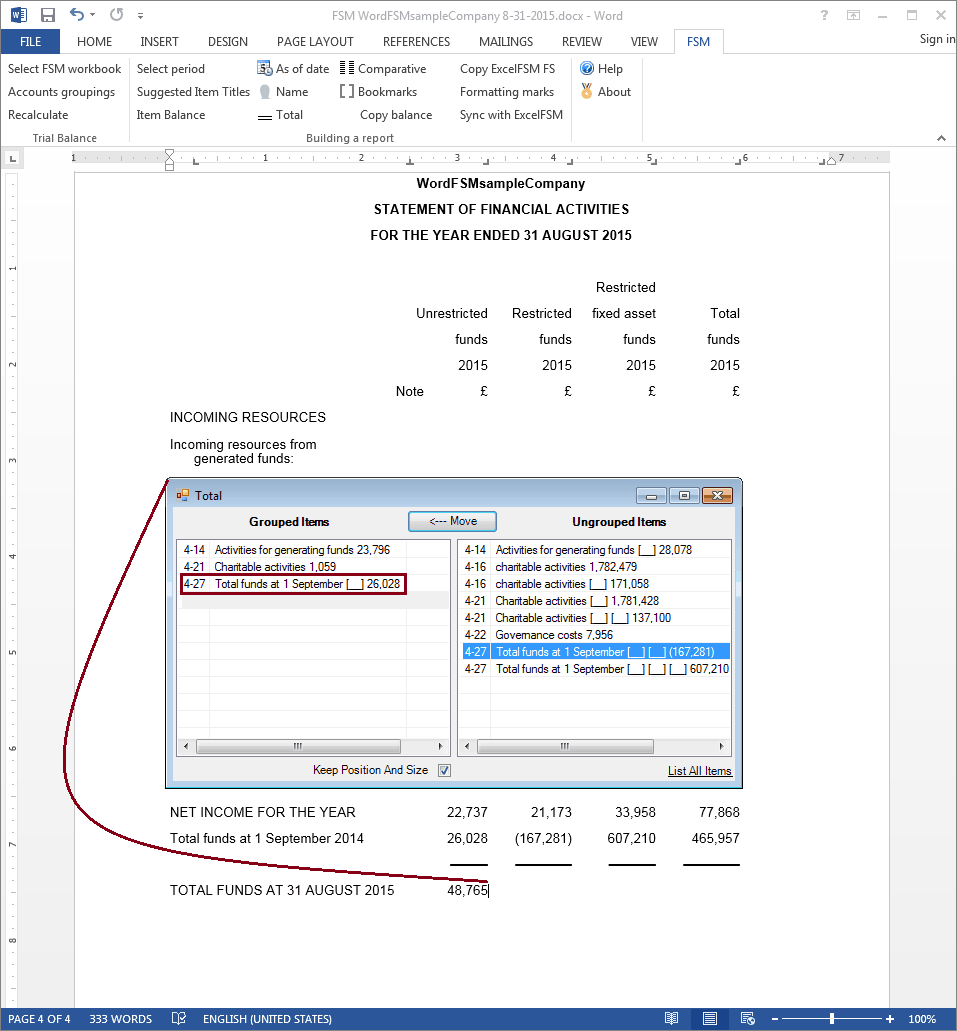
Task: Click the As of date icon
Action: 264,68
